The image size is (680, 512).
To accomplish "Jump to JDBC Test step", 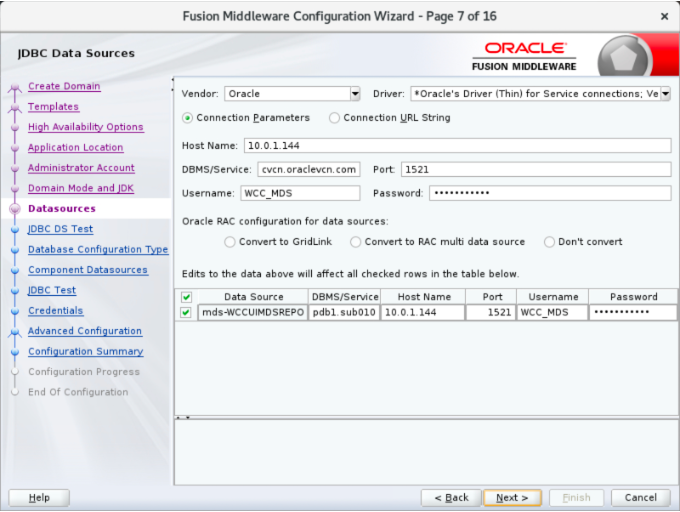I will click(52, 290).
